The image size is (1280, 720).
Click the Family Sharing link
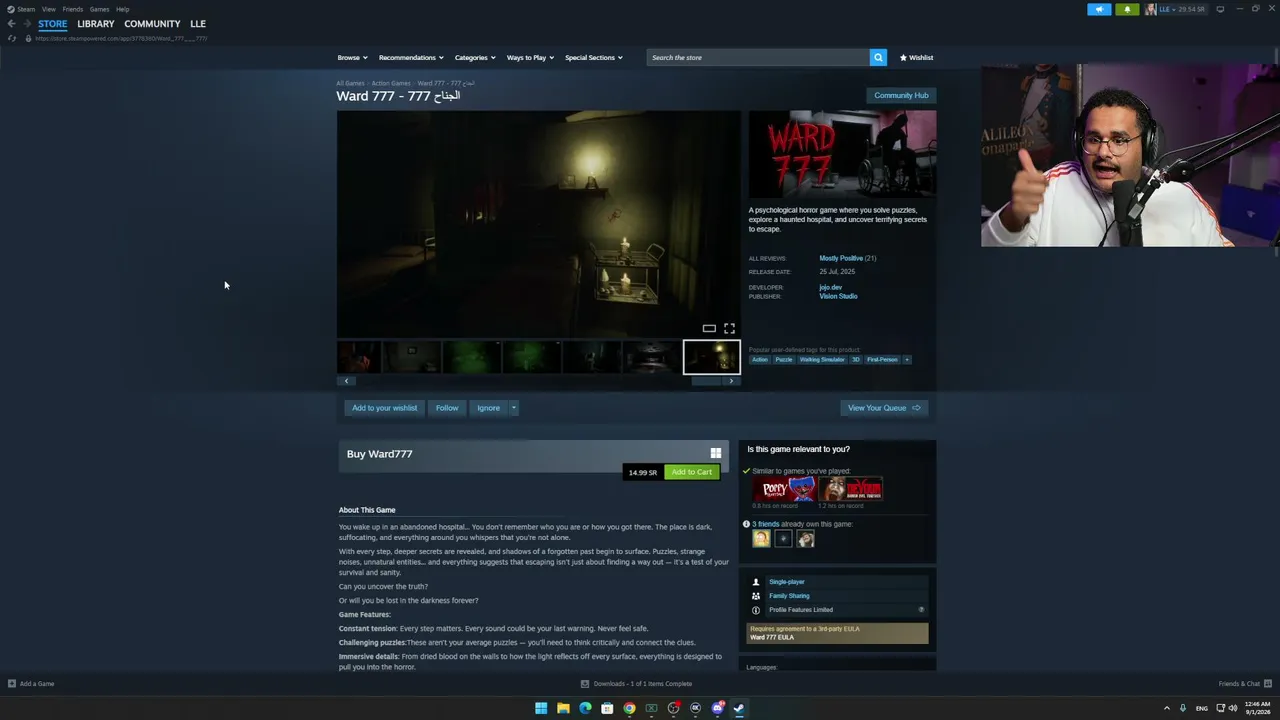789,596
